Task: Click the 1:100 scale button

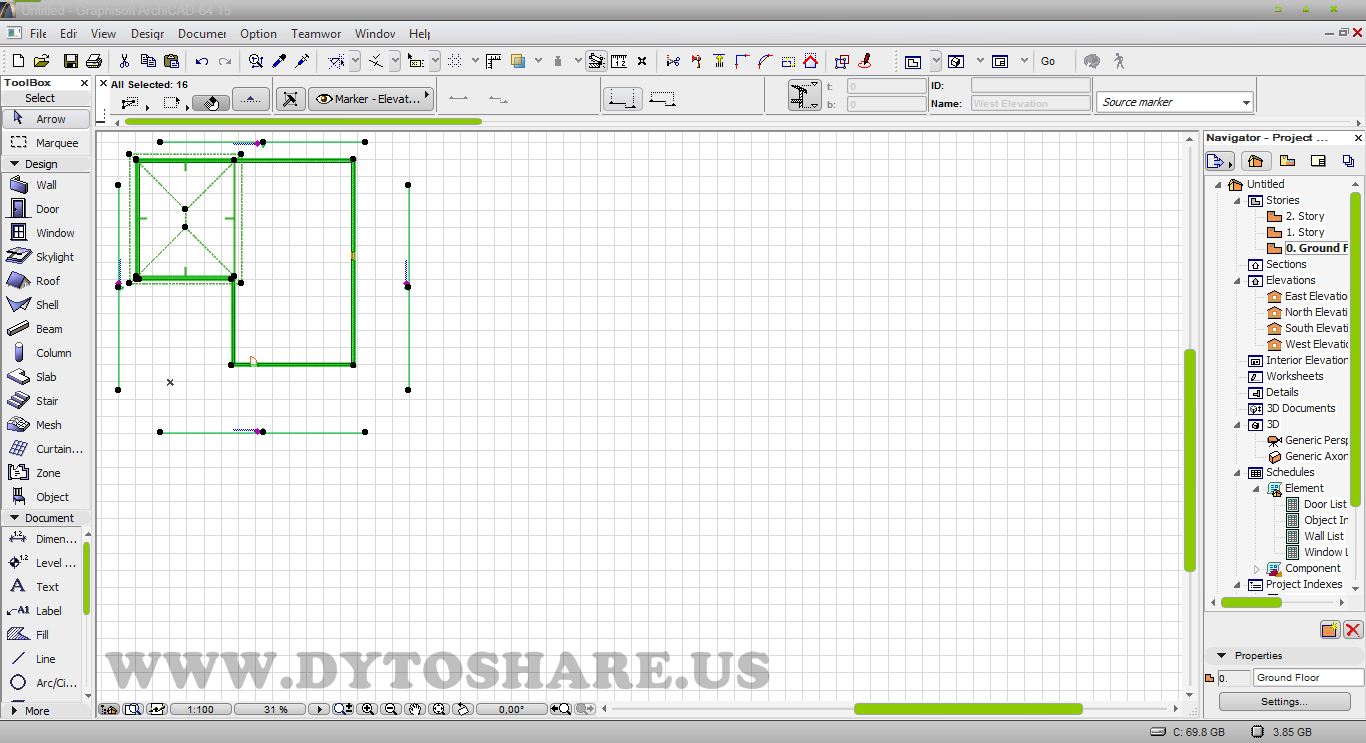Action: (x=200, y=709)
